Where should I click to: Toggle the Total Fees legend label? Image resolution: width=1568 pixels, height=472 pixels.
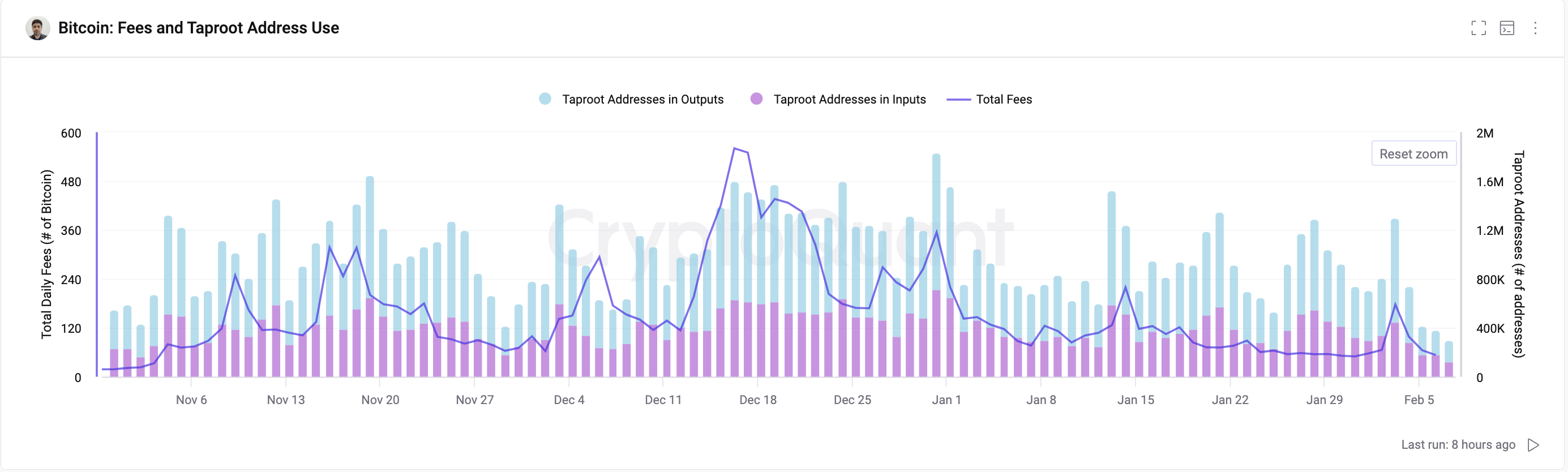pos(1004,99)
